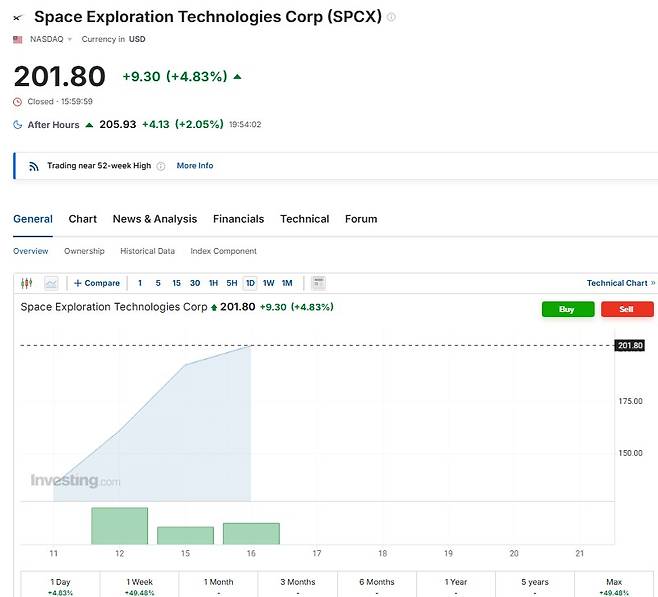Set chart interval to 1W
Viewport: 658px width, 597px height.
[269, 283]
